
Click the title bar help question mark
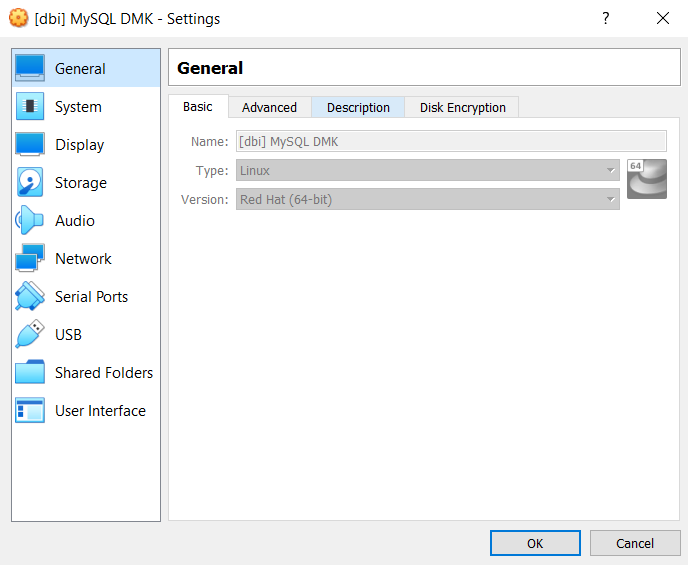point(606,18)
